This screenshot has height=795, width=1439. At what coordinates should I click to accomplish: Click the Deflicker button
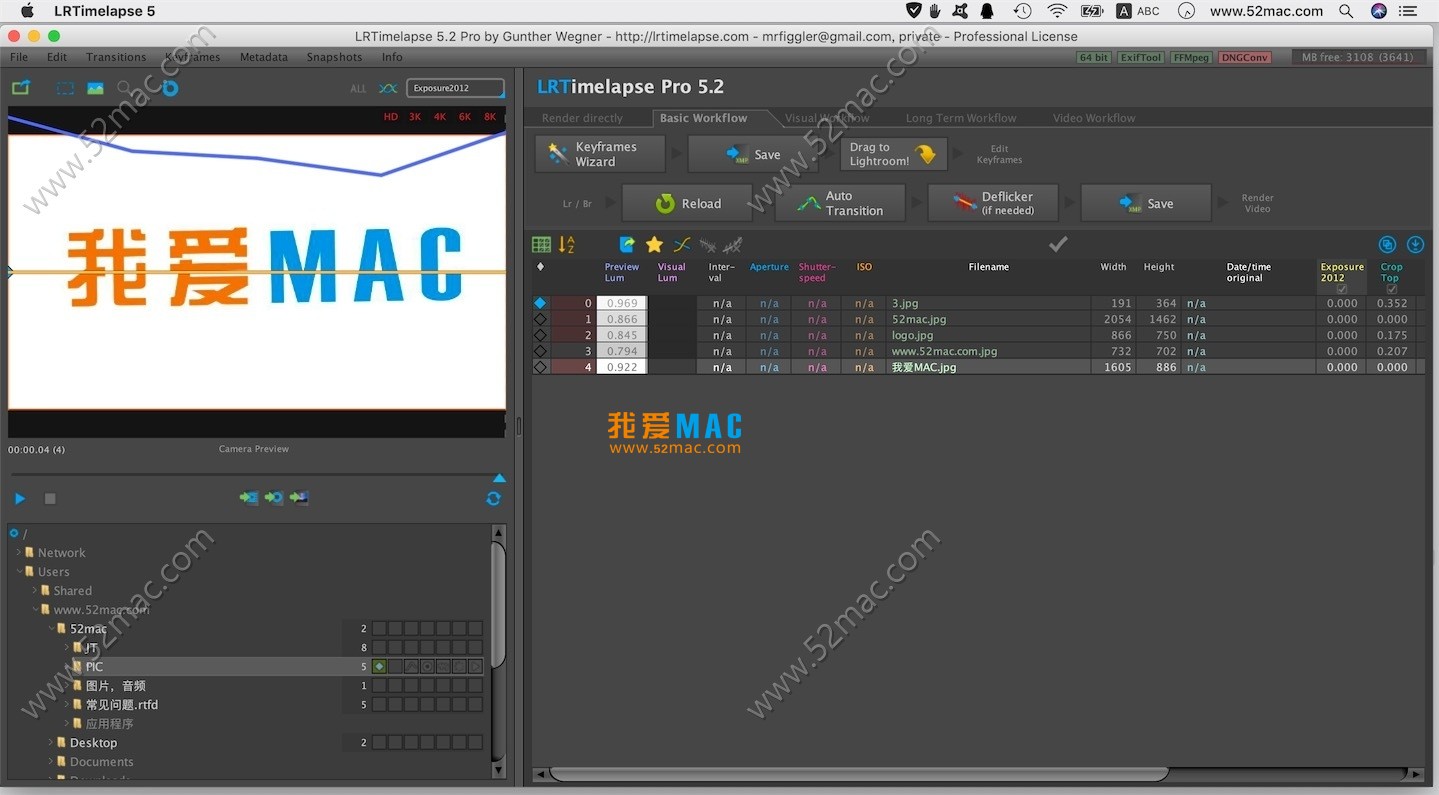993,203
